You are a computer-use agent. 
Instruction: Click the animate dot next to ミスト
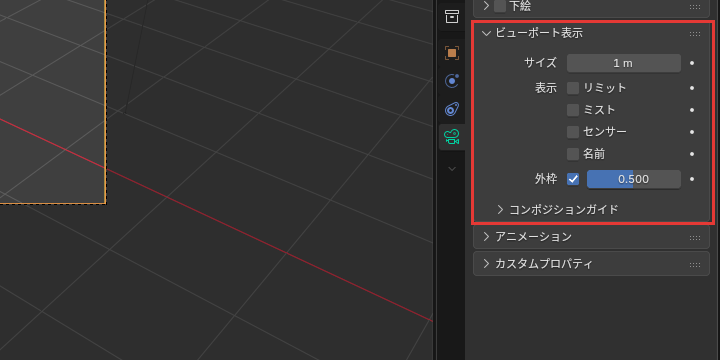coord(692,110)
